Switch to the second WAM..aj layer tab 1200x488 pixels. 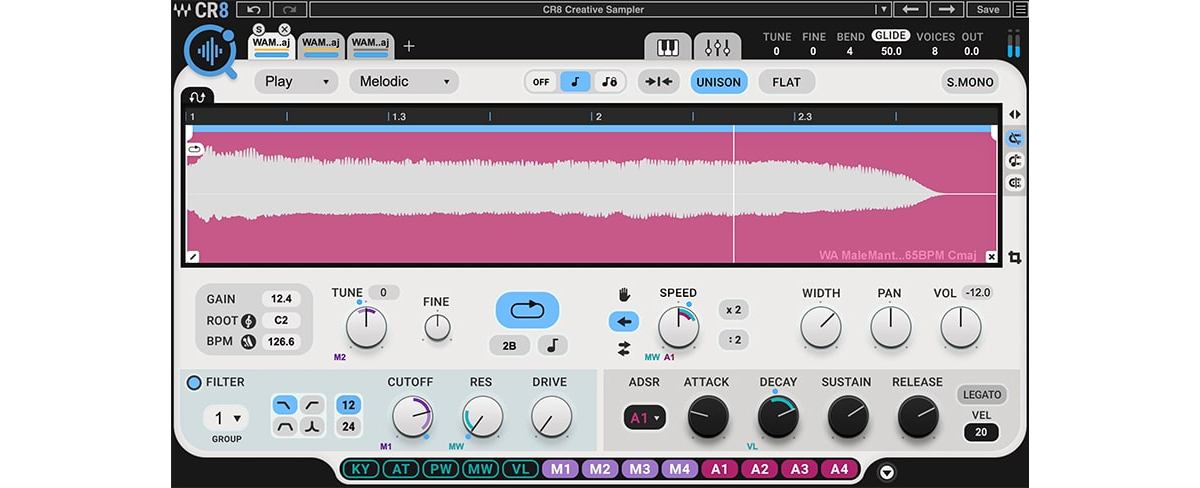coord(321,46)
